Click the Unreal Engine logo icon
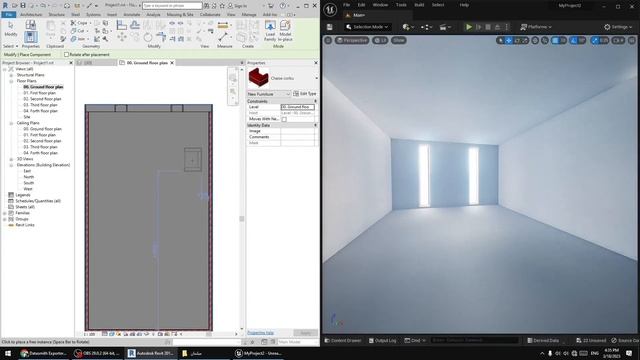640x360 pixels. (x=330, y=9)
